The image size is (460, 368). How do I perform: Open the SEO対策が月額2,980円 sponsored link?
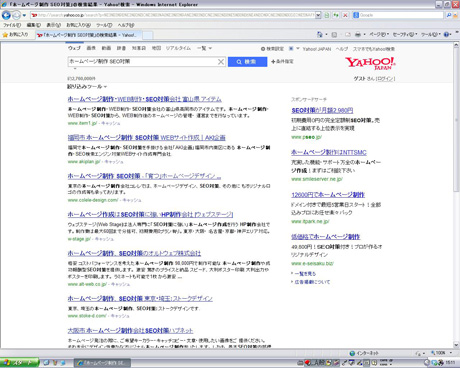click(322, 110)
